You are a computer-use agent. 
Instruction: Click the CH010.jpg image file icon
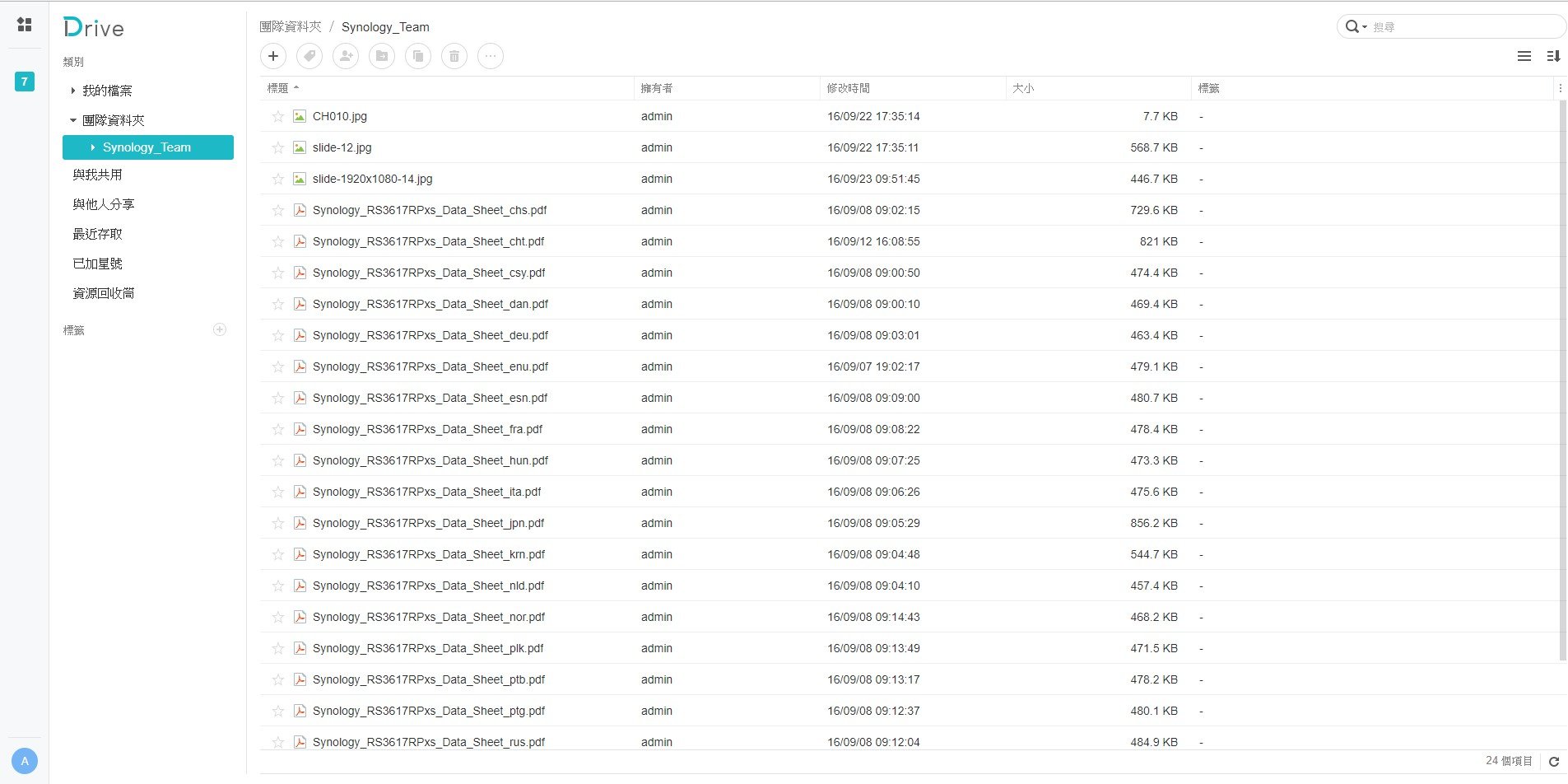click(300, 116)
